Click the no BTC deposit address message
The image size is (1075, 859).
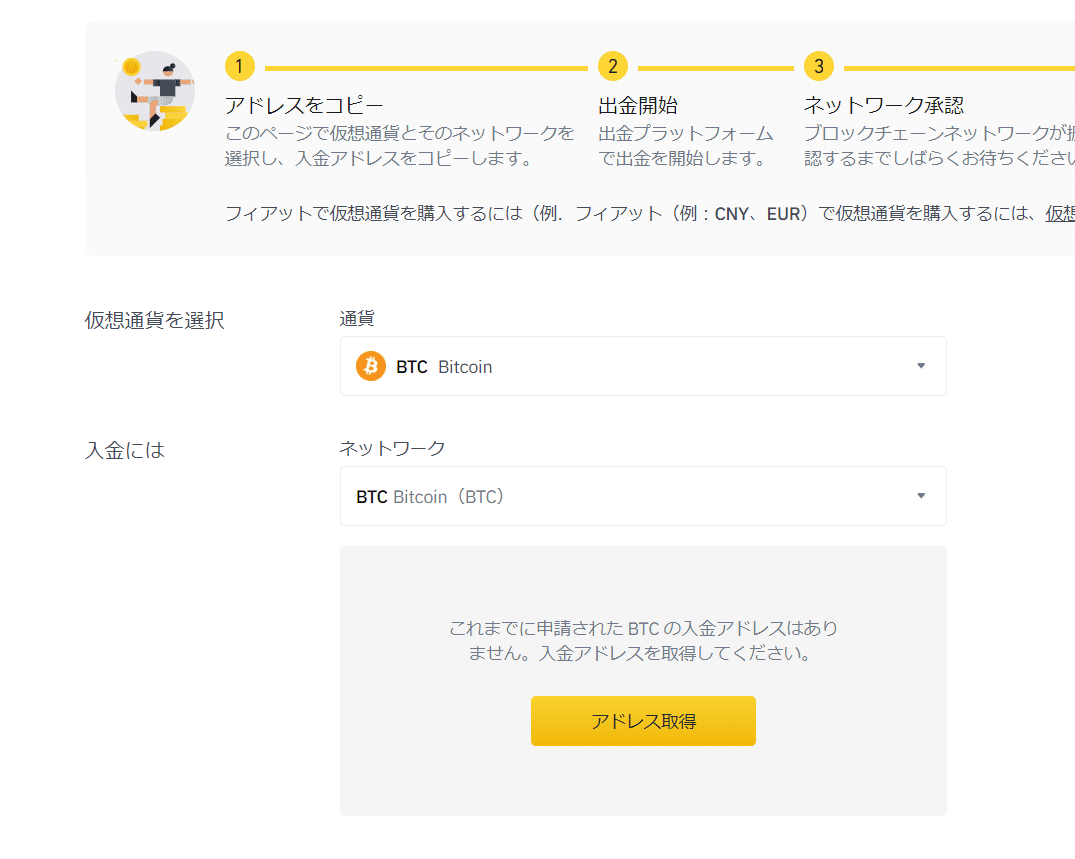coord(643,641)
